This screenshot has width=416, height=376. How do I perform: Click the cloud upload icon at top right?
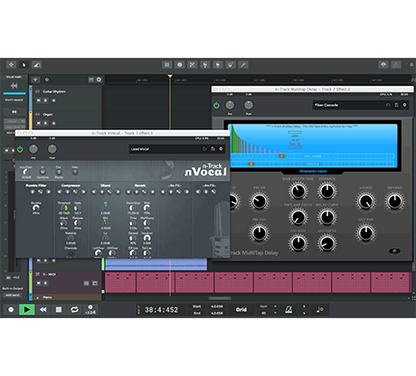383,65
